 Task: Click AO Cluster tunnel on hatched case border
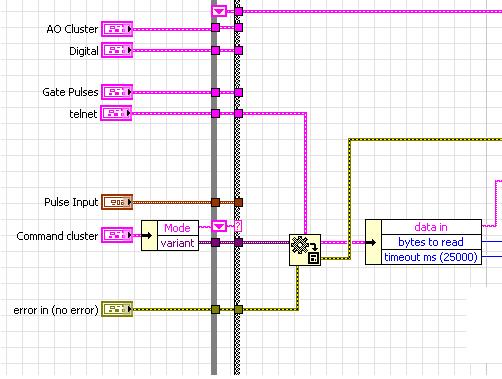click(x=238, y=28)
